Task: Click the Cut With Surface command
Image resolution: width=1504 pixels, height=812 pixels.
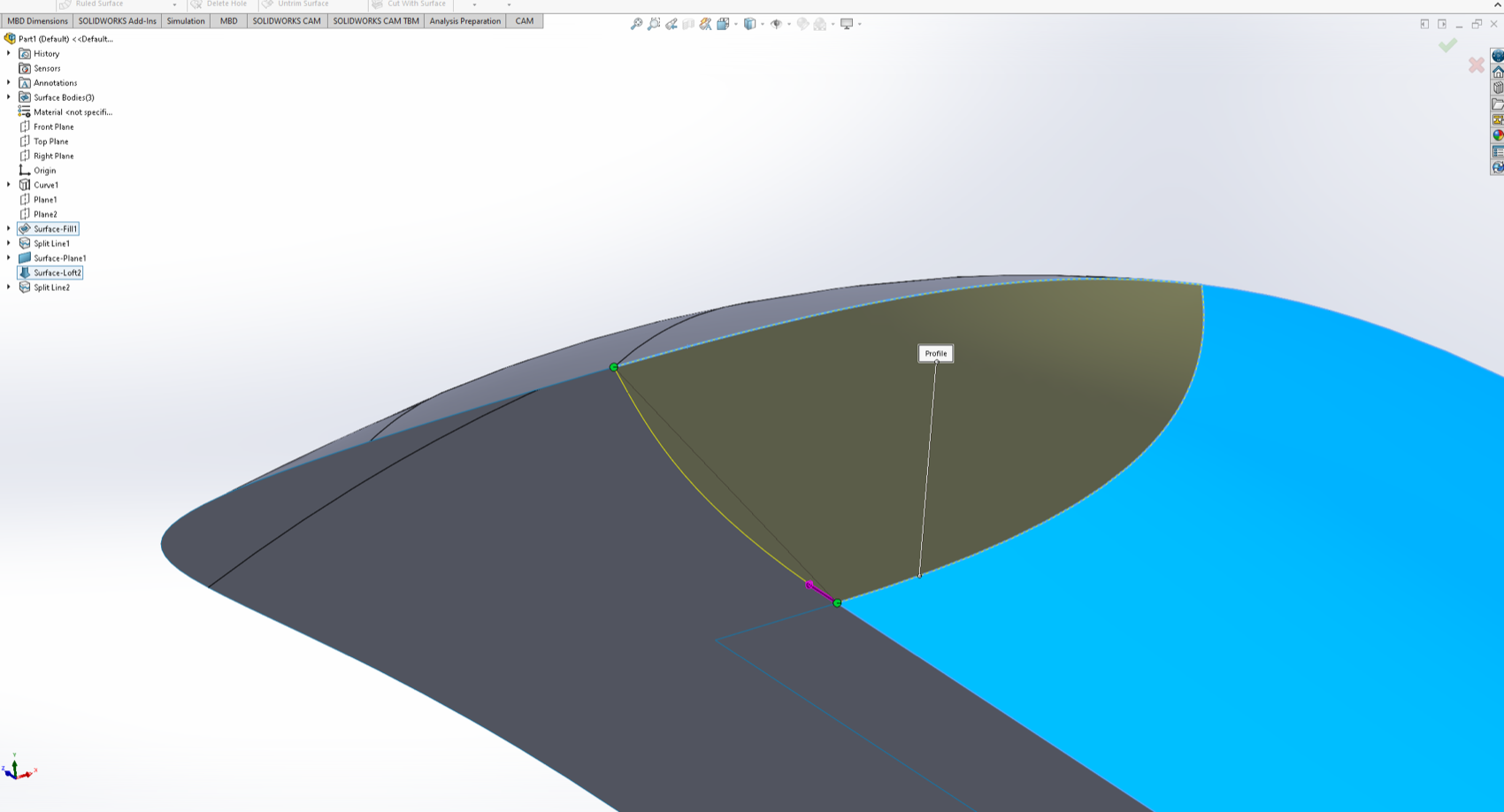Action: click(x=409, y=4)
